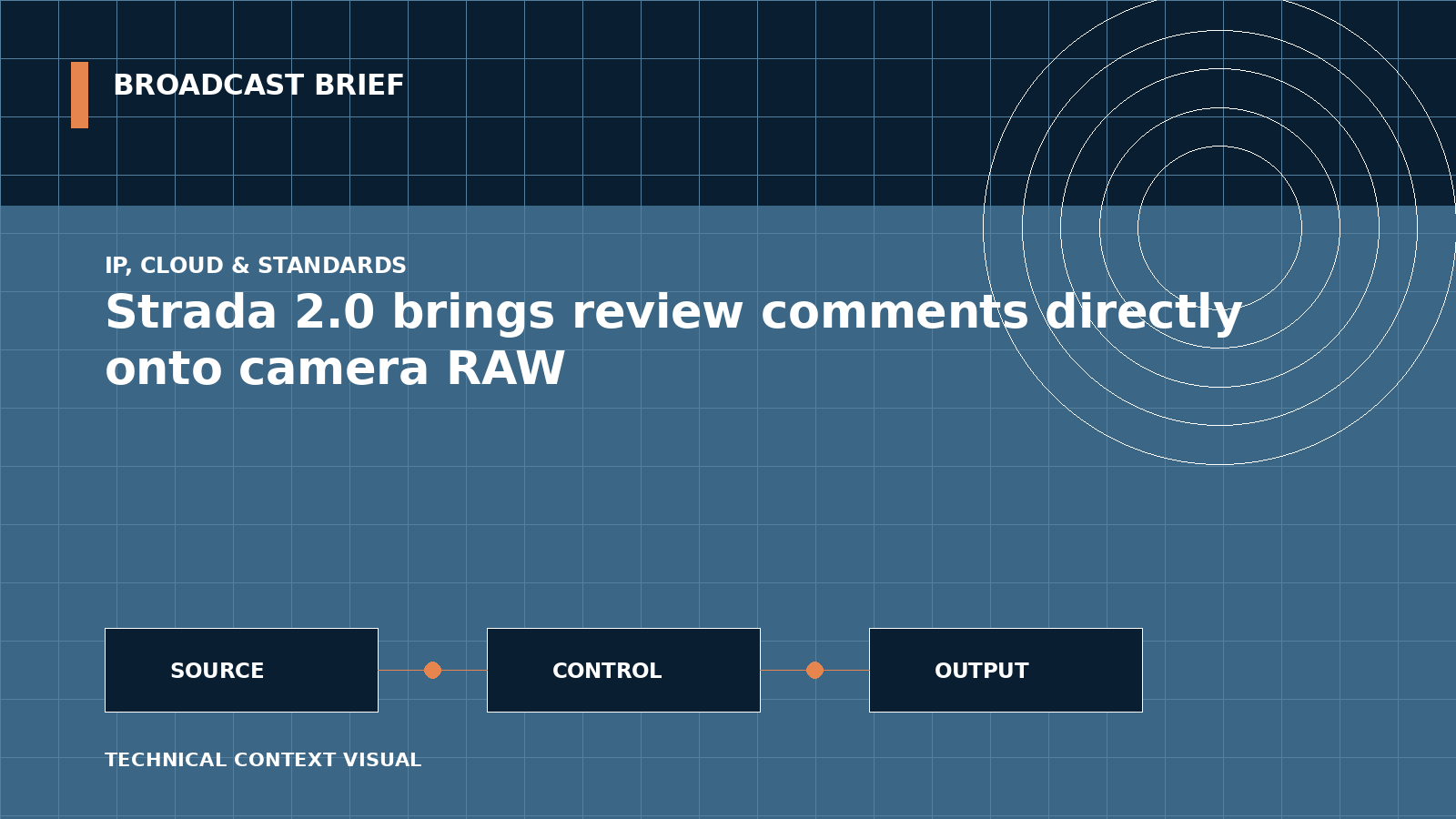Click the orange node between SOURCE and CONTROL

(x=432, y=670)
